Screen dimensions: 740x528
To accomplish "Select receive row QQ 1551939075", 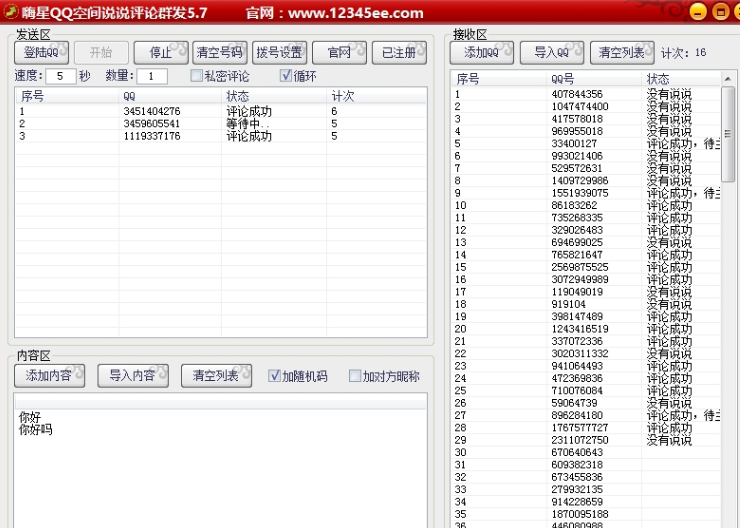I will 586,193.
